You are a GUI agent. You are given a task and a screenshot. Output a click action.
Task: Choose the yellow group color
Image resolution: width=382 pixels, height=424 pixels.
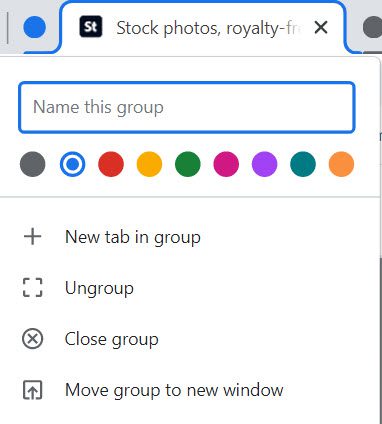[x=149, y=164]
